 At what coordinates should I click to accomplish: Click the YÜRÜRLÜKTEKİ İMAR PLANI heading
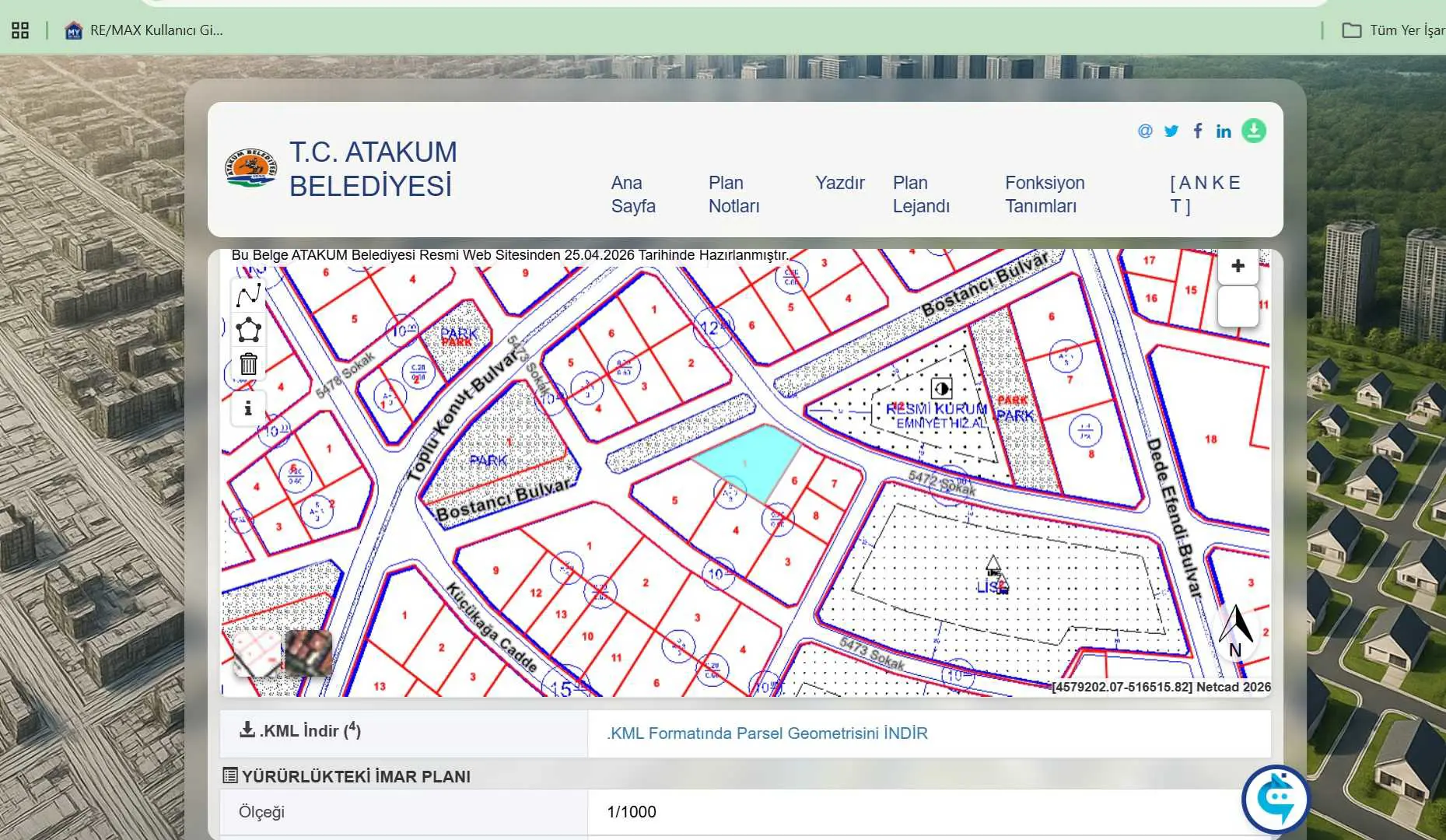coord(347,776)
